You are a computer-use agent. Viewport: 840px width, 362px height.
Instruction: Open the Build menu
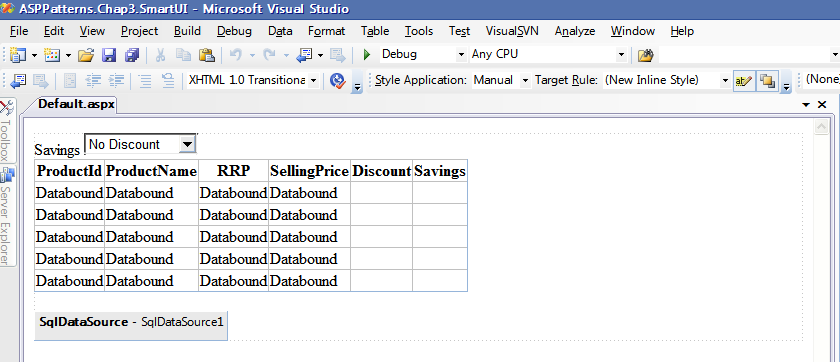coord(187,31)
